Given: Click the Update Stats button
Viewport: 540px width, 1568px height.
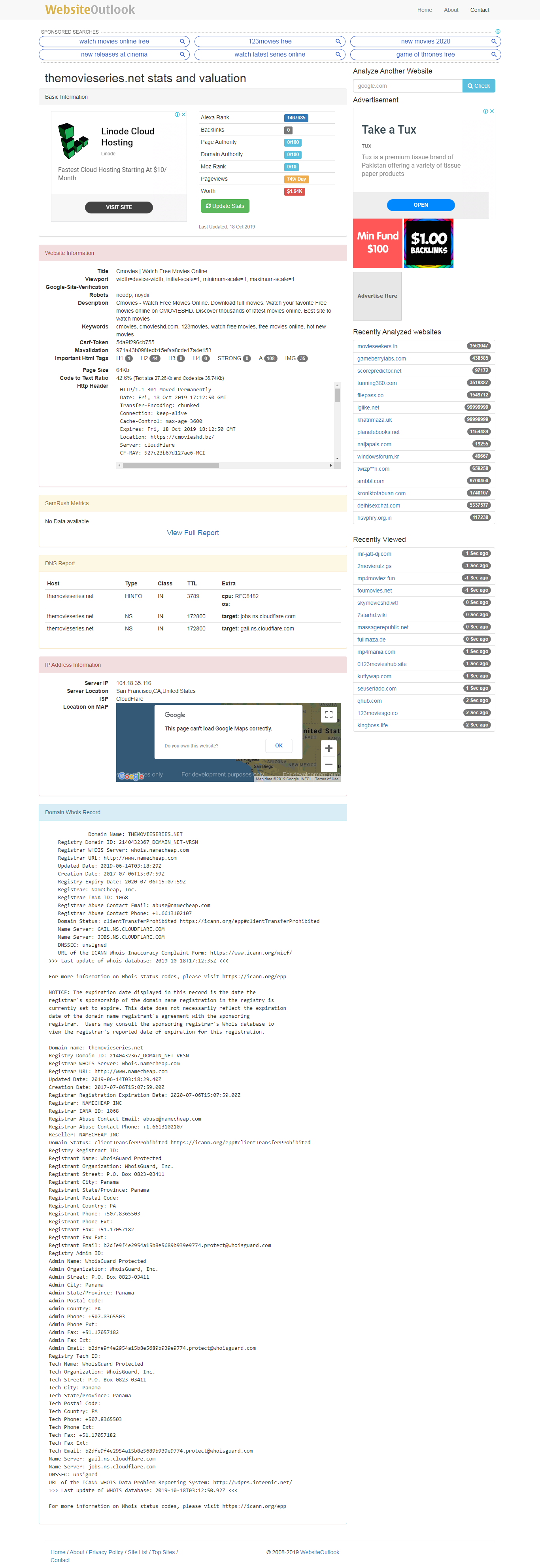Looking at the screenshot, I should point(225,206).
